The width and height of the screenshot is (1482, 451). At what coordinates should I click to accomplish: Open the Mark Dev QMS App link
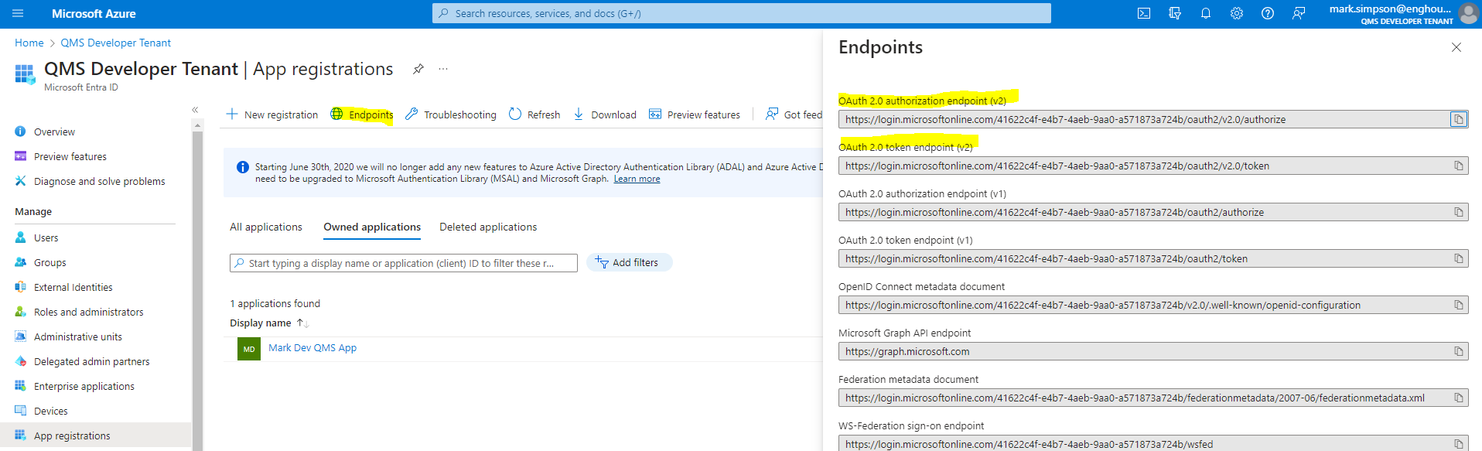tap(312, 348)
